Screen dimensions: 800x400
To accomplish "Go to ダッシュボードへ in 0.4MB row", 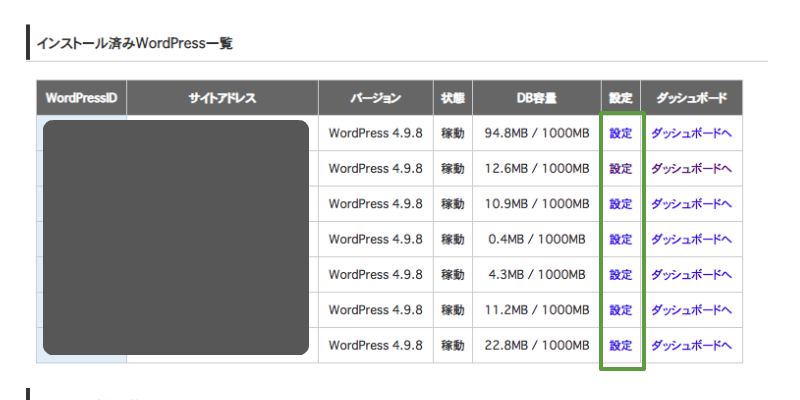I will 692,239.
